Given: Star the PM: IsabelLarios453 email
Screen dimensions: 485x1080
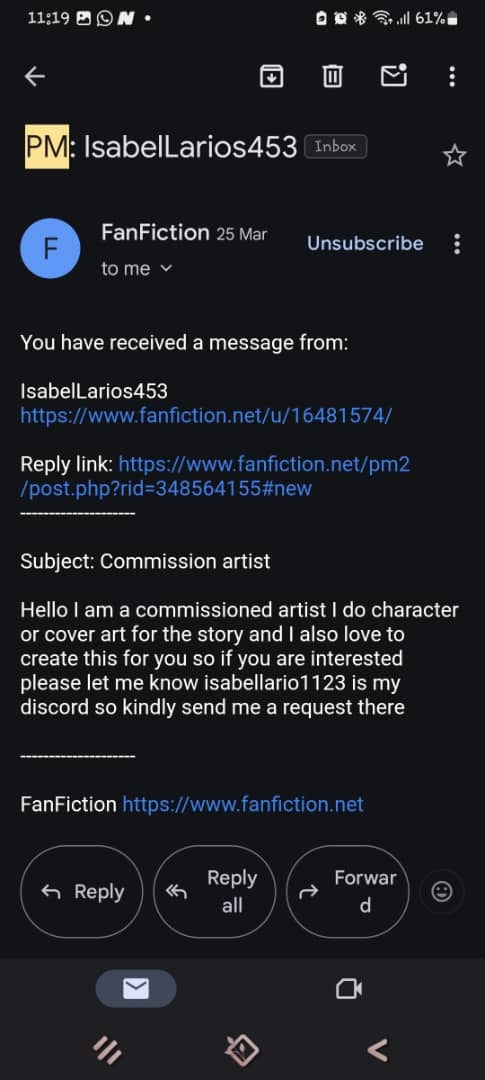Looking at the screenshot, I should point(455,156).
